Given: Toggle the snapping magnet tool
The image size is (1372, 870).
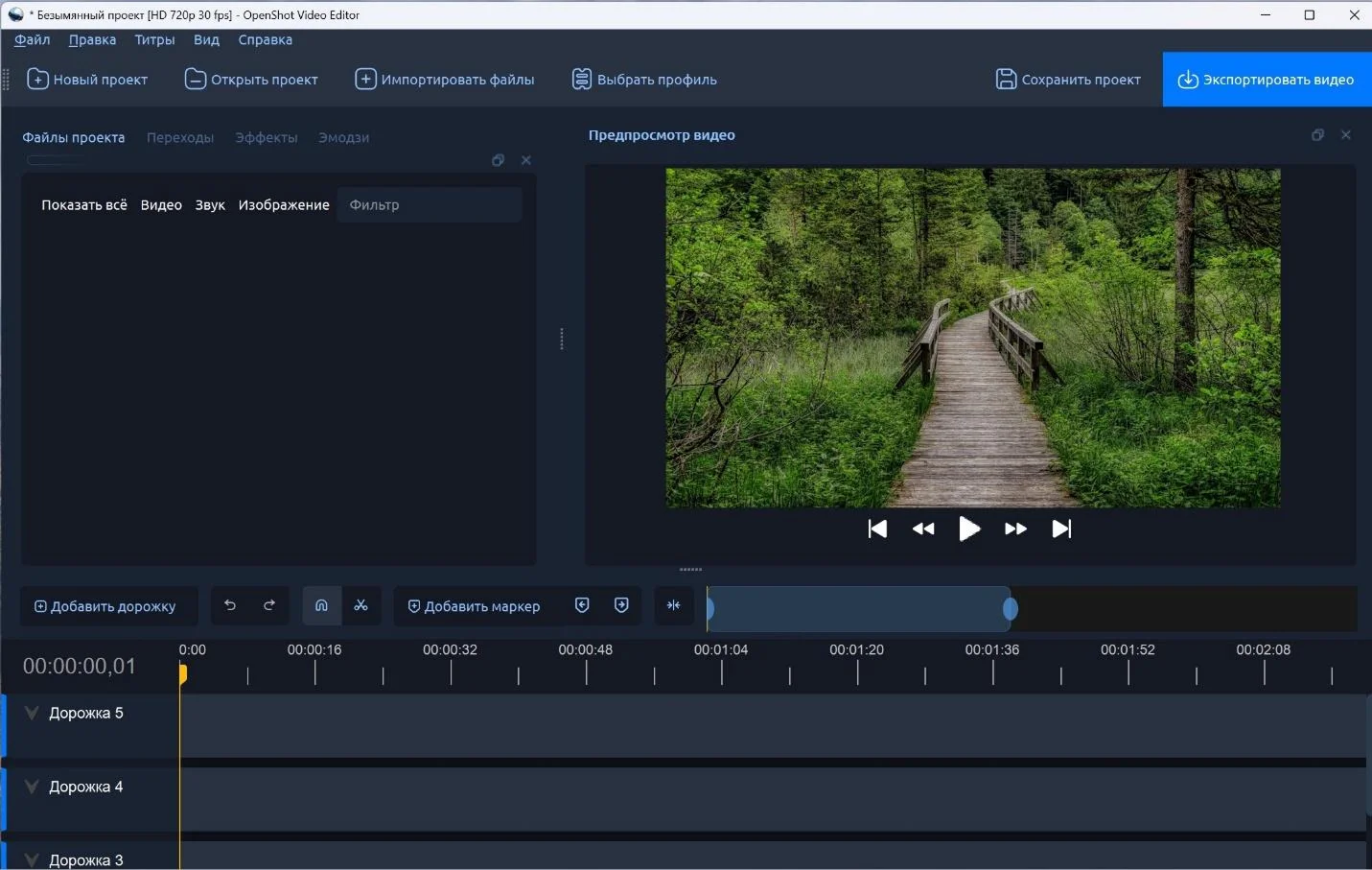Looking at the screenshot, I should click(x=321, y=605).
